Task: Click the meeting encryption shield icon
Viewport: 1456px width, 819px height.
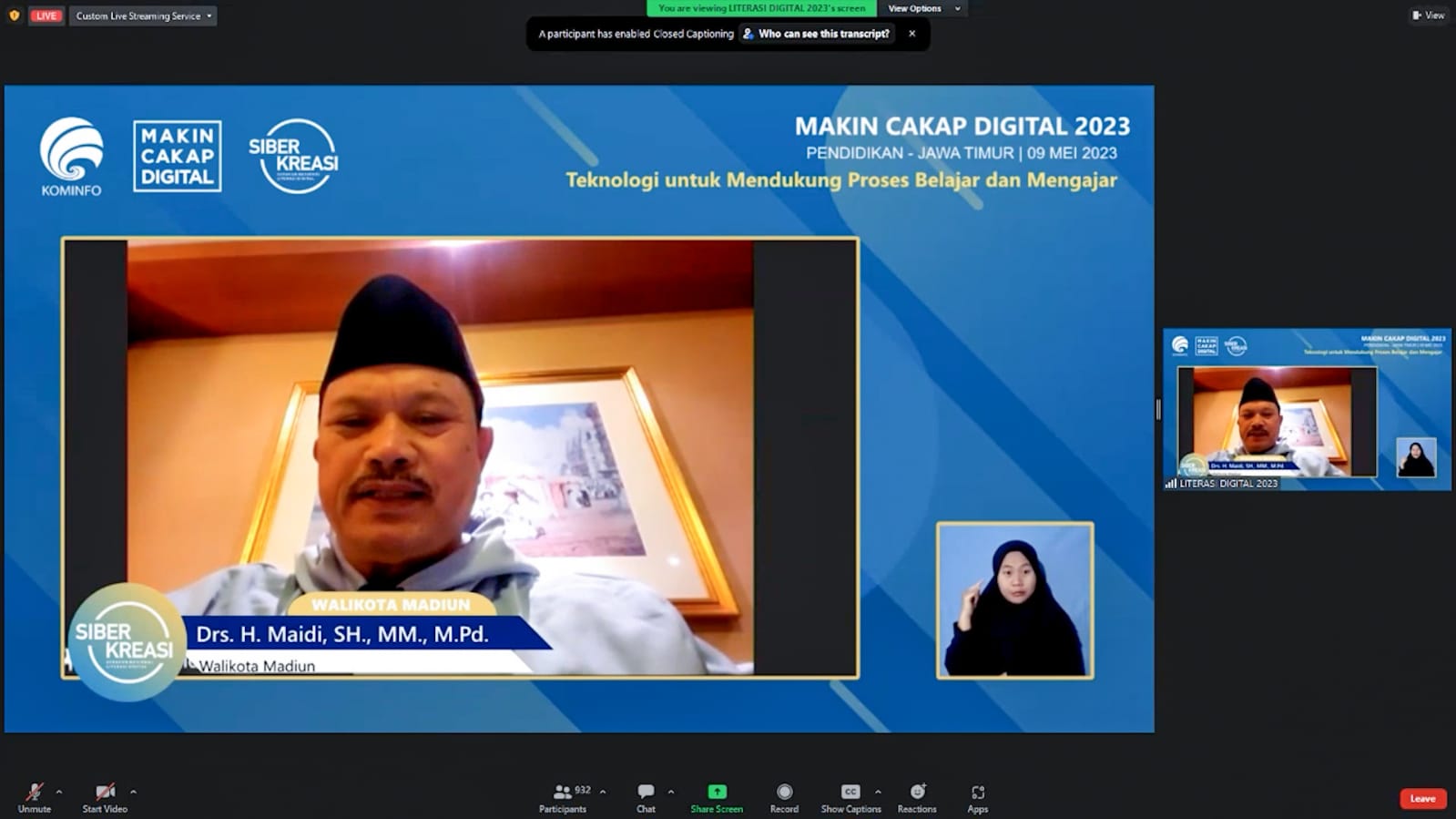Action: tap(14, 15)
